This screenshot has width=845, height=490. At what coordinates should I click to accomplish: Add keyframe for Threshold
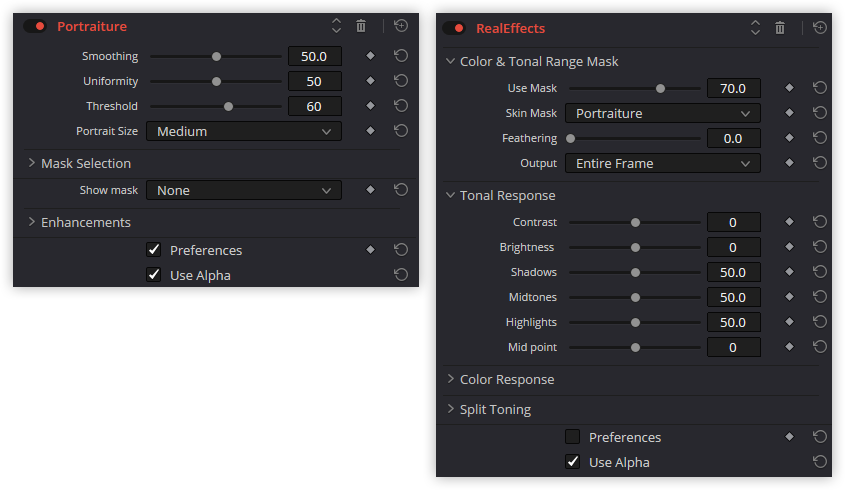tap(370, 106)
